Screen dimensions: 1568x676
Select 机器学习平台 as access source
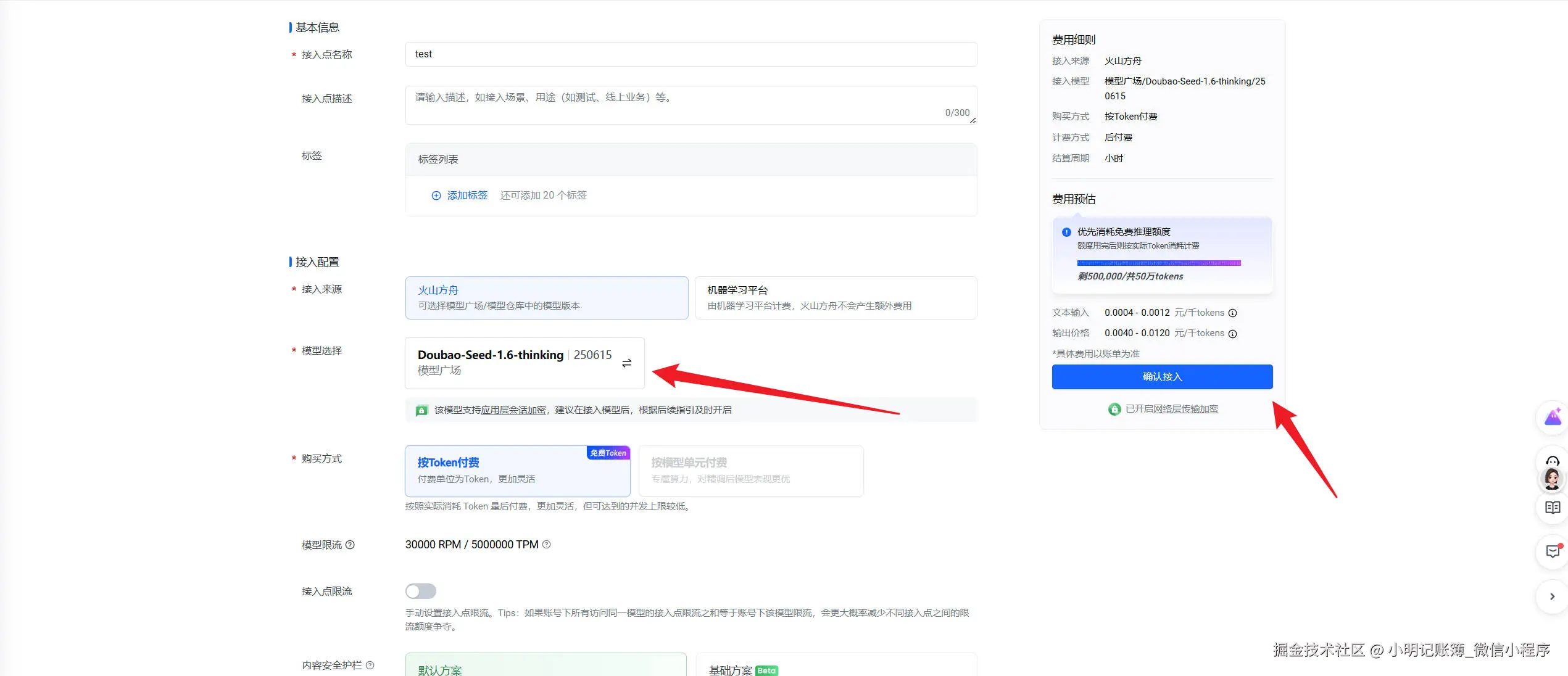[x=835, y=298]
